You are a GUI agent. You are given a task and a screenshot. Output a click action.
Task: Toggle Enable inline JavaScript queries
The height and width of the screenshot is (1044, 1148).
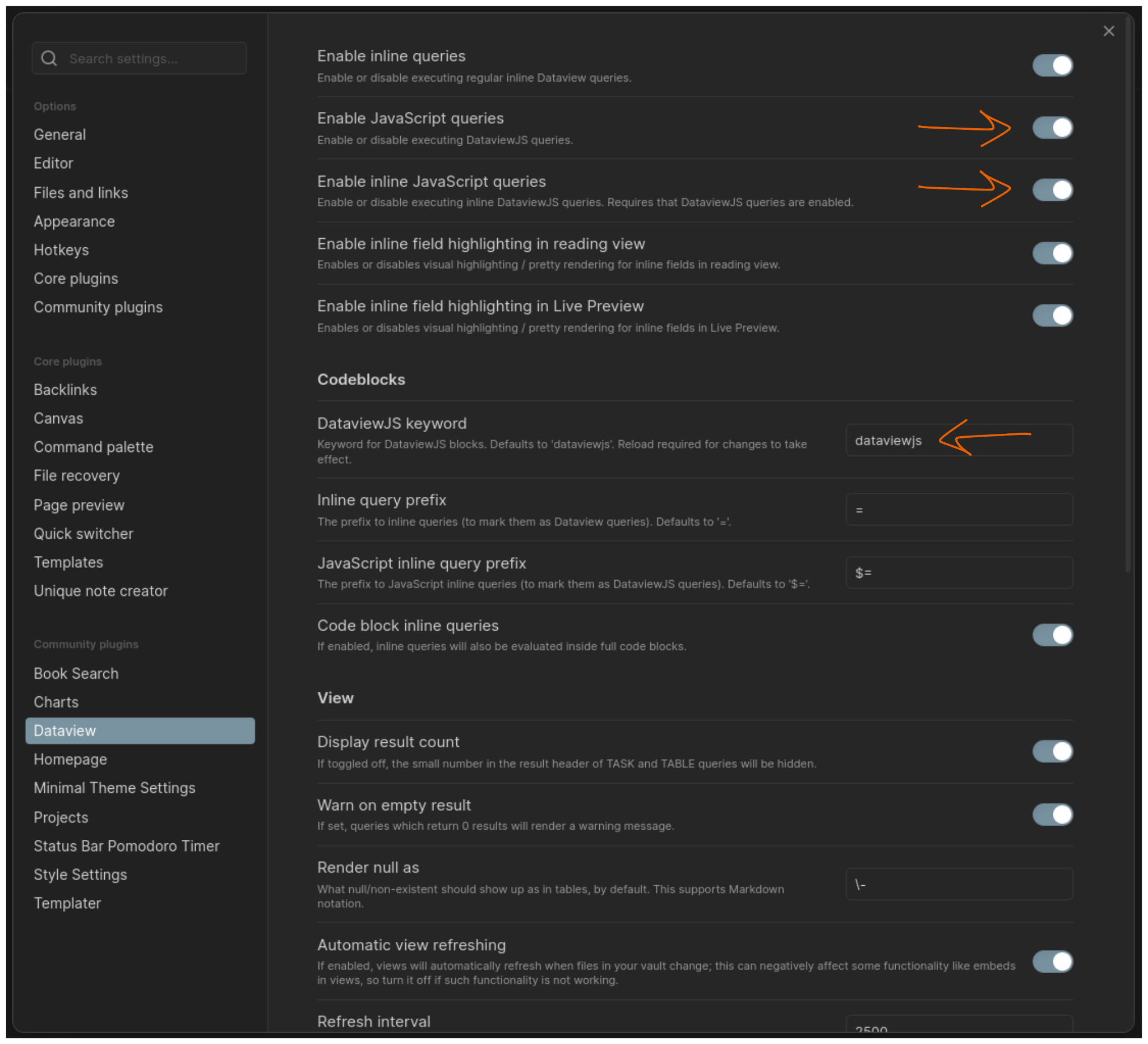pyautogui.click(x=1052, y=190)
